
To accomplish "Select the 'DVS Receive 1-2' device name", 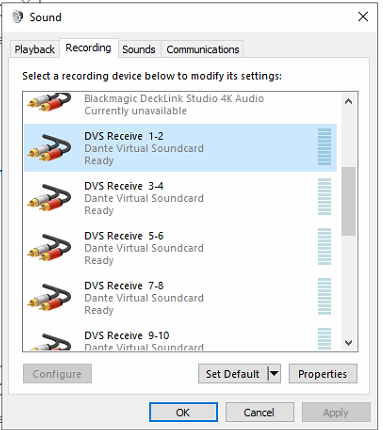I will (x=124, y=136).
